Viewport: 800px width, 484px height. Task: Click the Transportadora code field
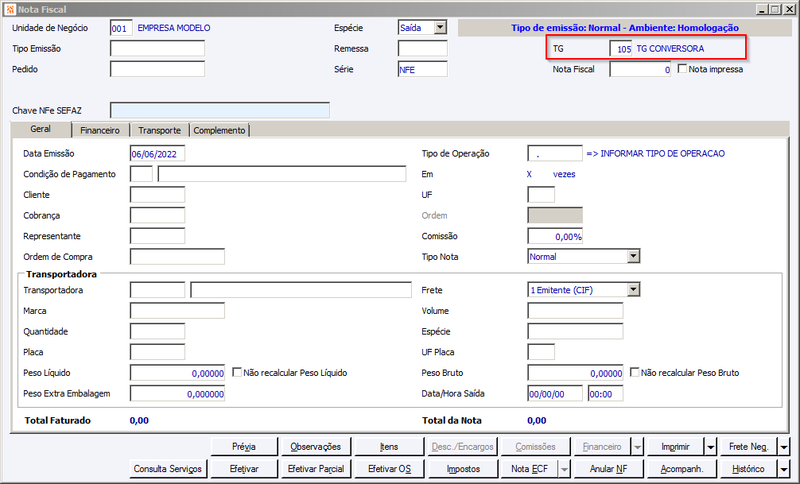tap(157, 290)
